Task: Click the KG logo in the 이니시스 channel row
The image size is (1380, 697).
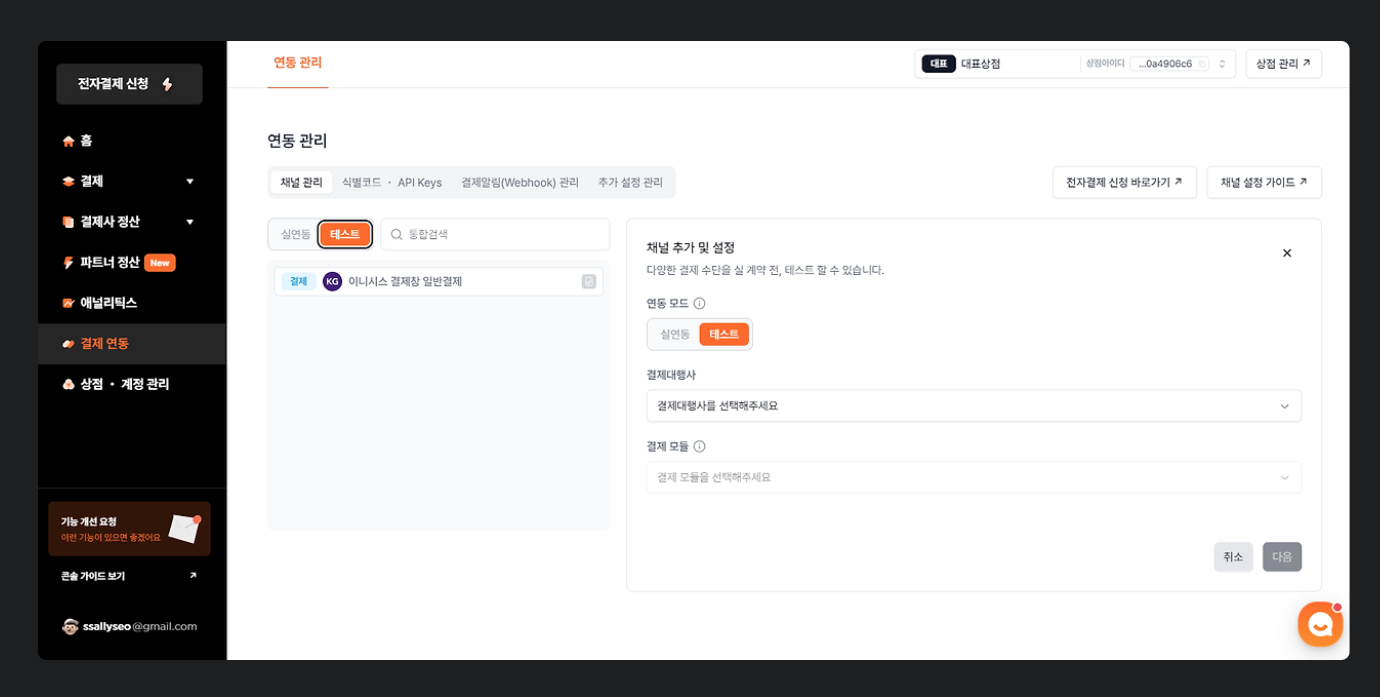Action: [332, 281]
